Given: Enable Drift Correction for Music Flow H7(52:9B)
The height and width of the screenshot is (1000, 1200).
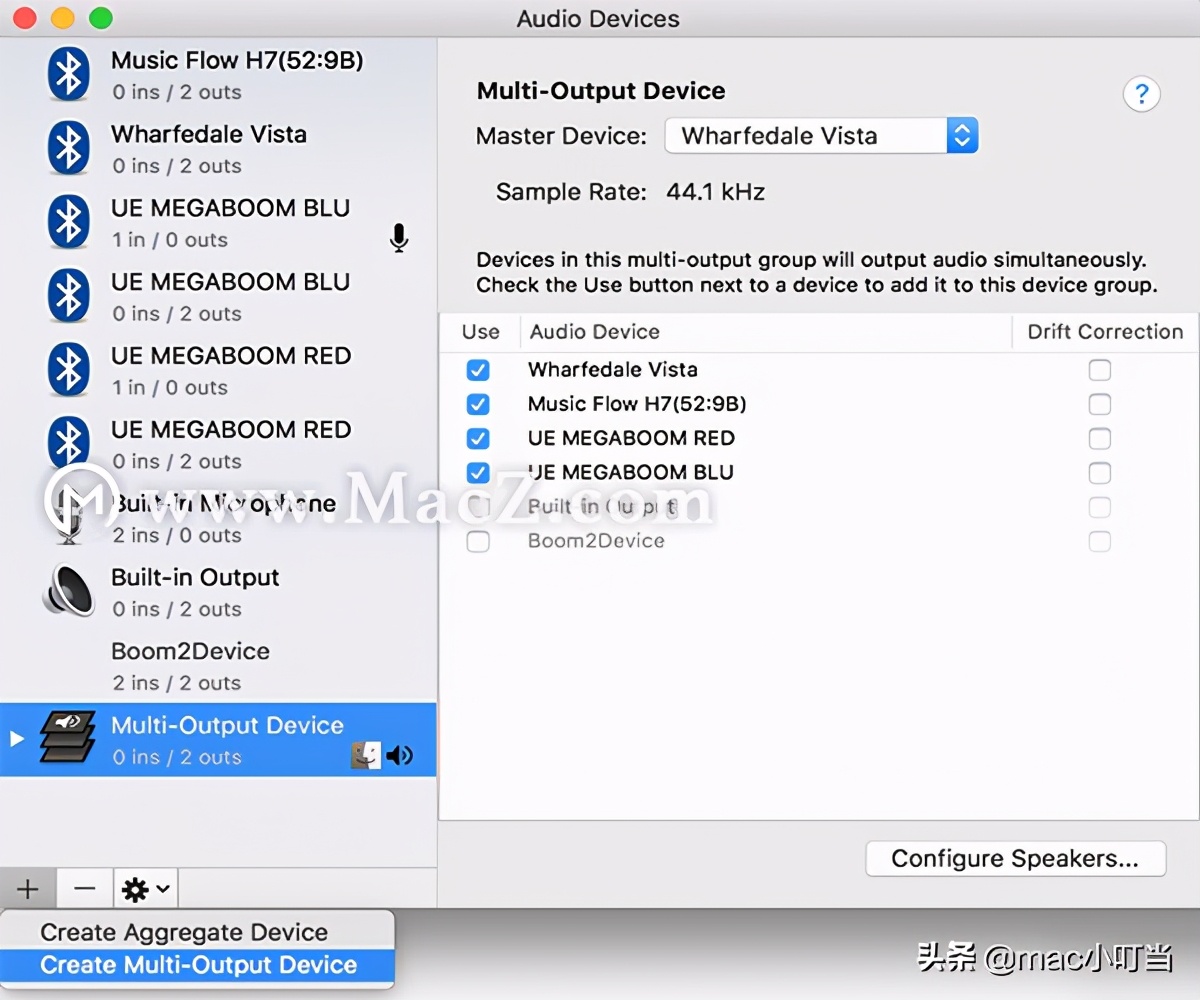Looking at the screenshot, I should pyautogui.click(x=1100, y=404).
